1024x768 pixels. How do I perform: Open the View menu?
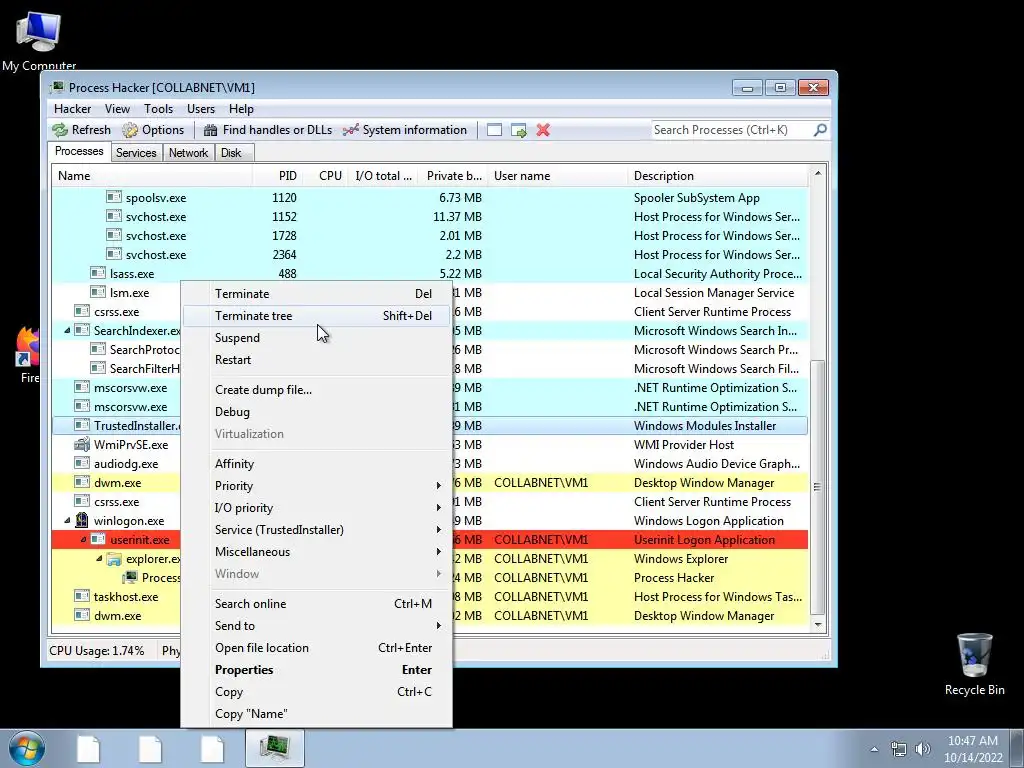coord(118,109)
